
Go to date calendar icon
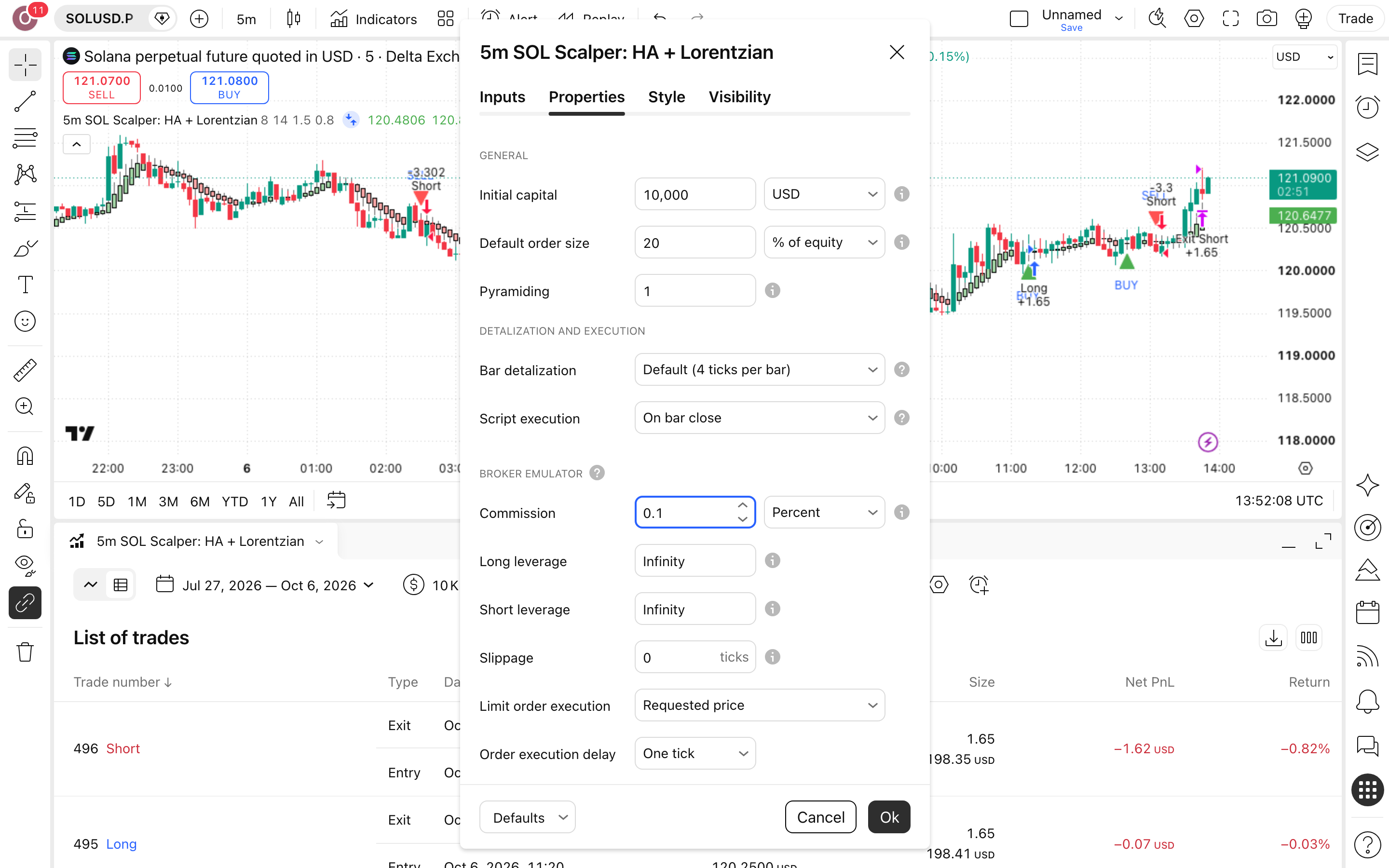point(336,501)
